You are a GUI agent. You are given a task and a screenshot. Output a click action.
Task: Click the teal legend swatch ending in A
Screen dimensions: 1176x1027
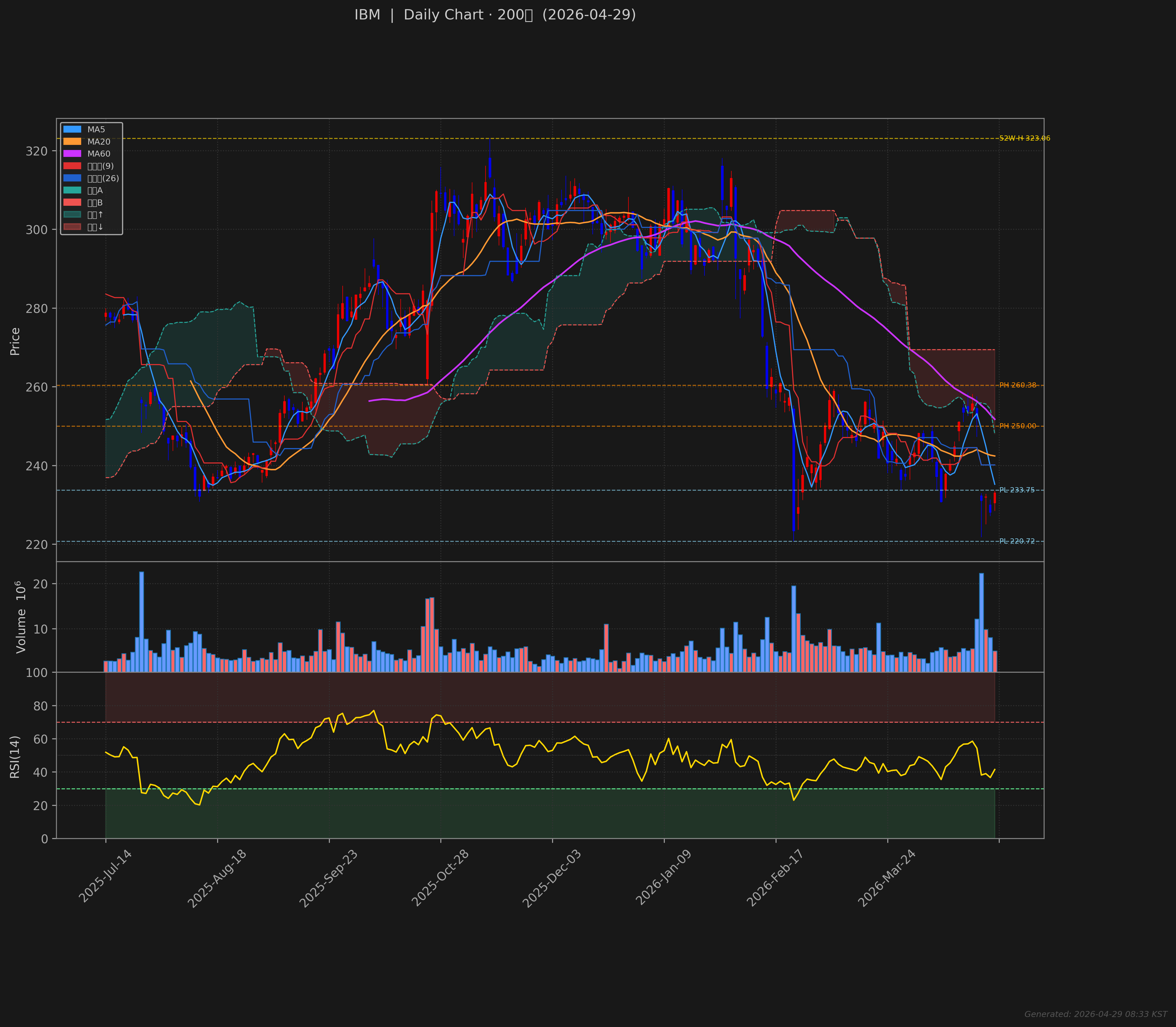pos(72,190)
